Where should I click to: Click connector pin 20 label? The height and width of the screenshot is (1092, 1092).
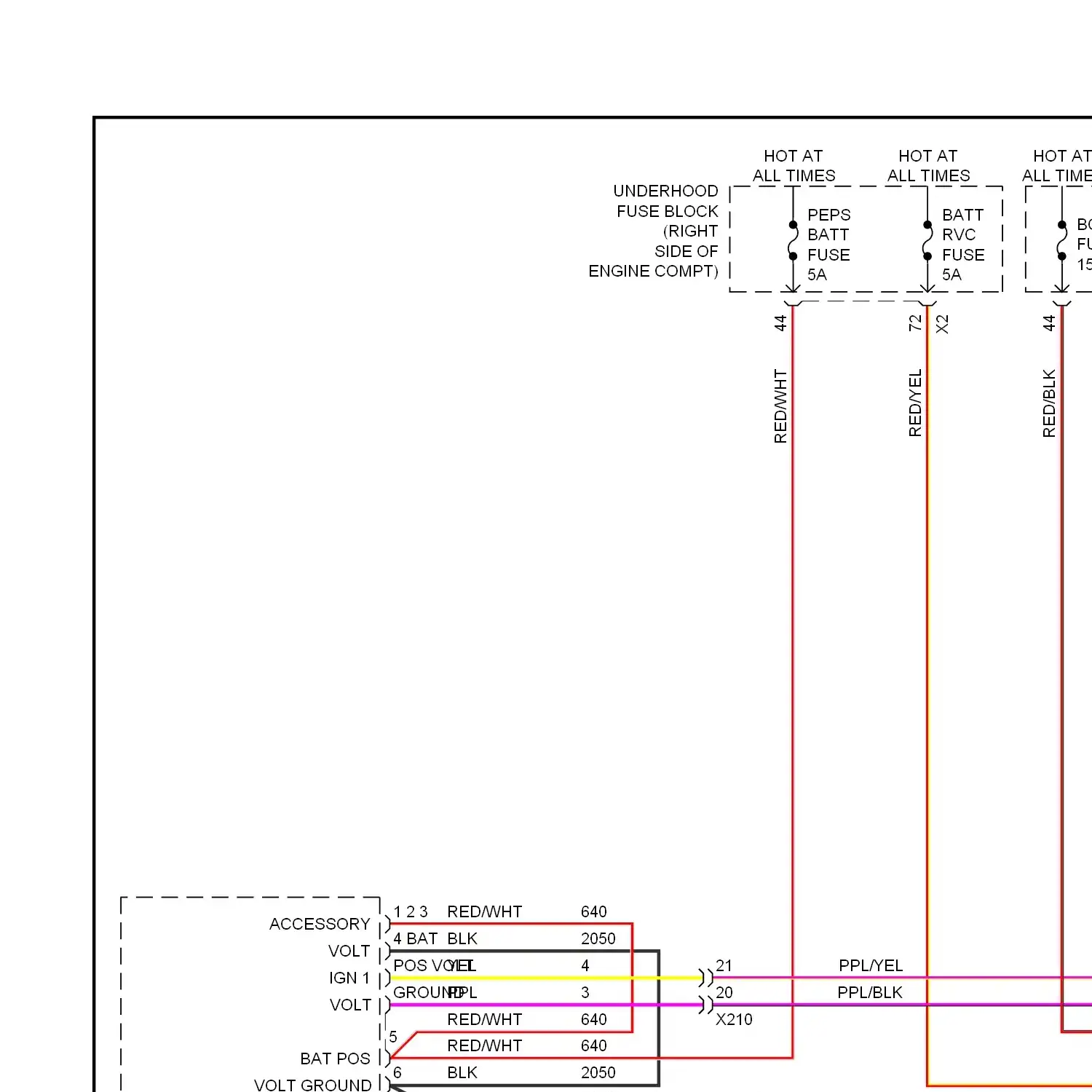click(x=724, y=992)
